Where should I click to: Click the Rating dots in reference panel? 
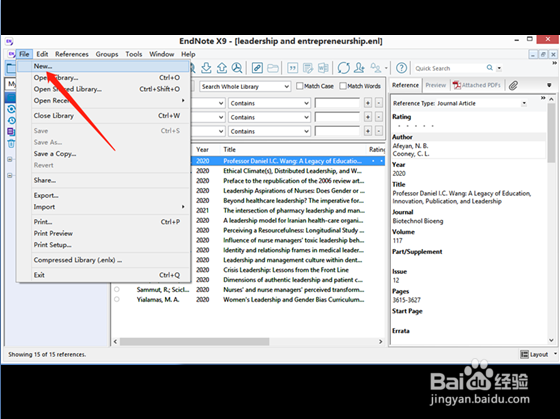(x=415, y=126)
